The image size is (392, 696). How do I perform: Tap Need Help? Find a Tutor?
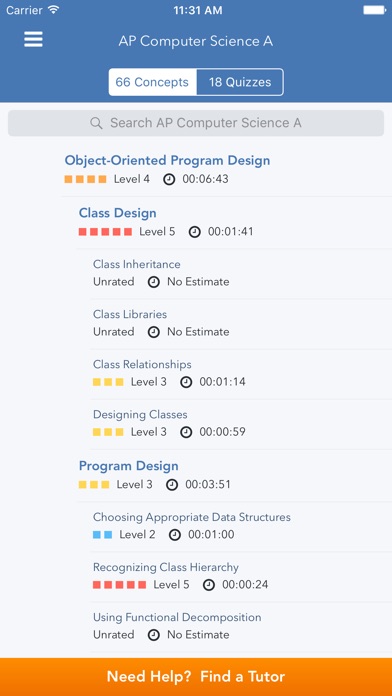point(196,677)
